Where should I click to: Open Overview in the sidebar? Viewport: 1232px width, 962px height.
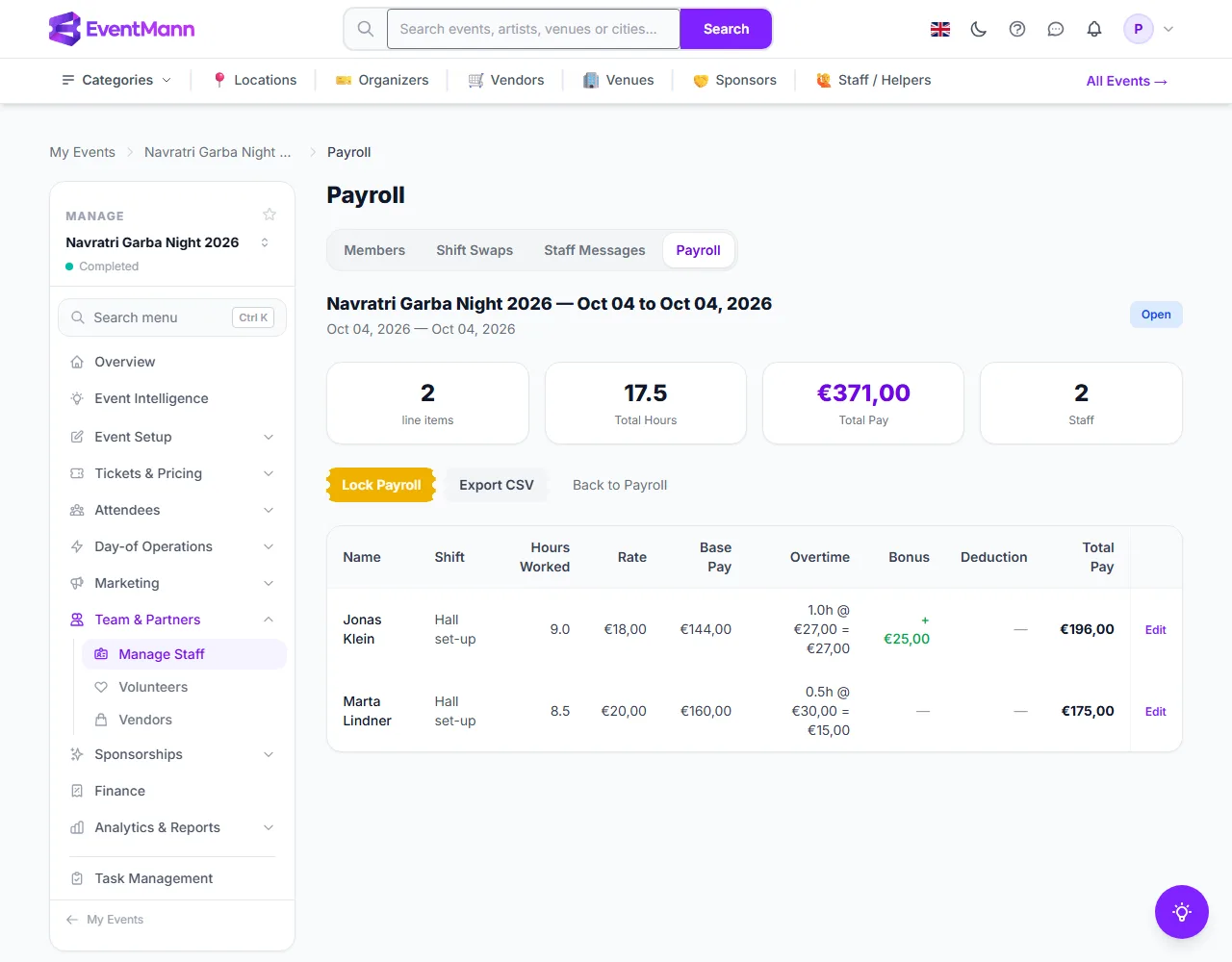click(172, 362)
